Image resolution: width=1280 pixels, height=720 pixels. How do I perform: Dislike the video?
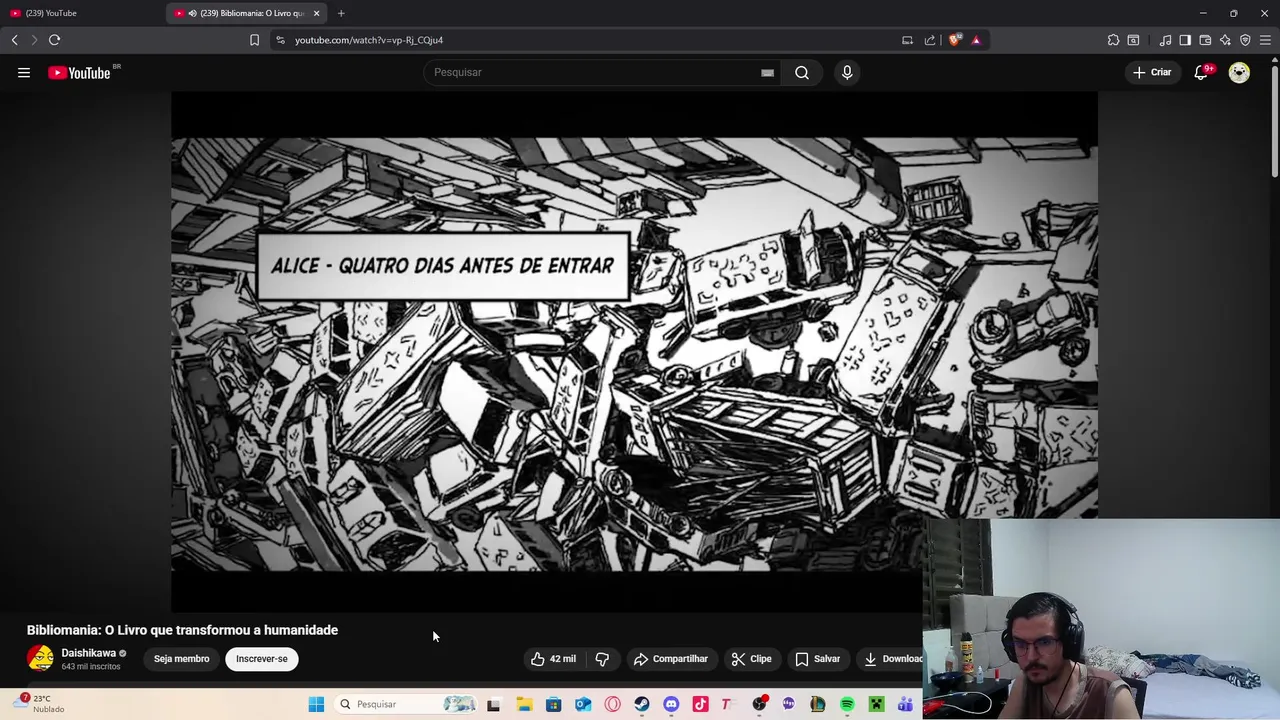[x=602, y=659]
